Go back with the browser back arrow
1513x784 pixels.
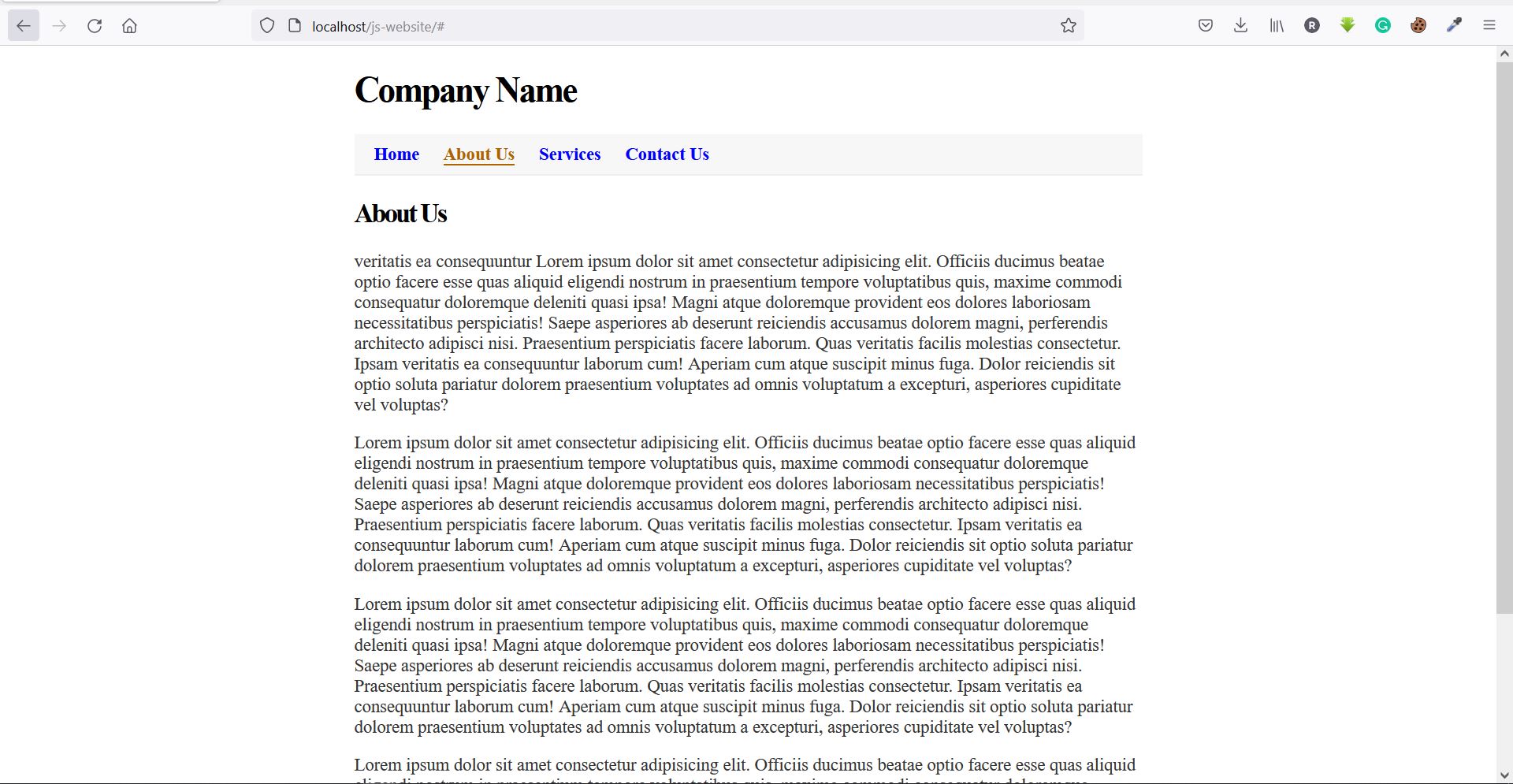point(24,26)
